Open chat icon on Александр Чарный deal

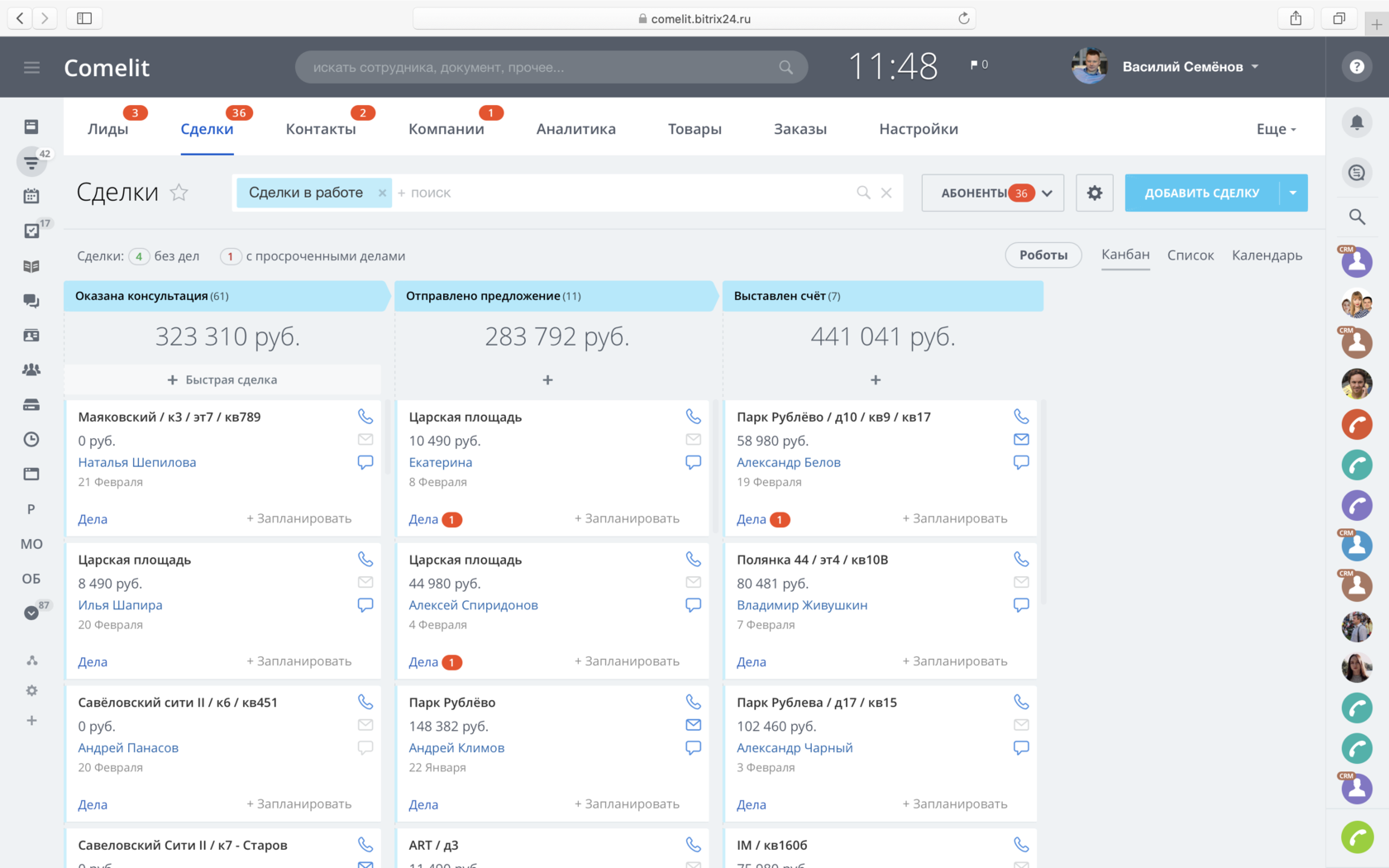tap(1022, 748)
